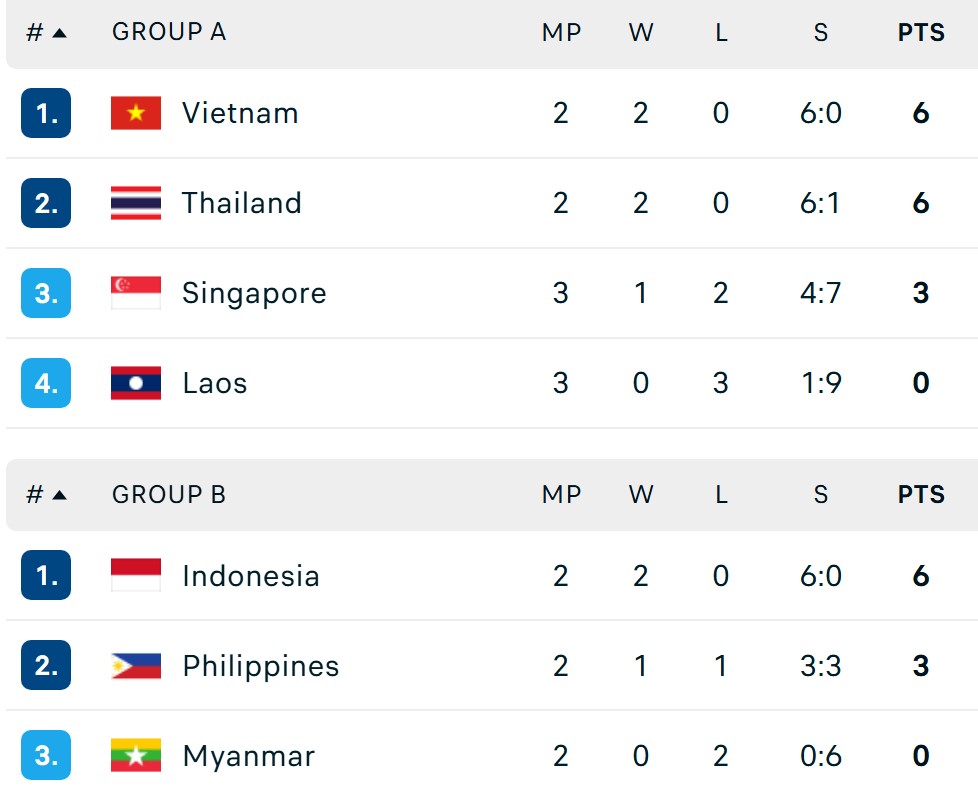
Task: Select the GROUP B header label
Action: click(168, 494)
